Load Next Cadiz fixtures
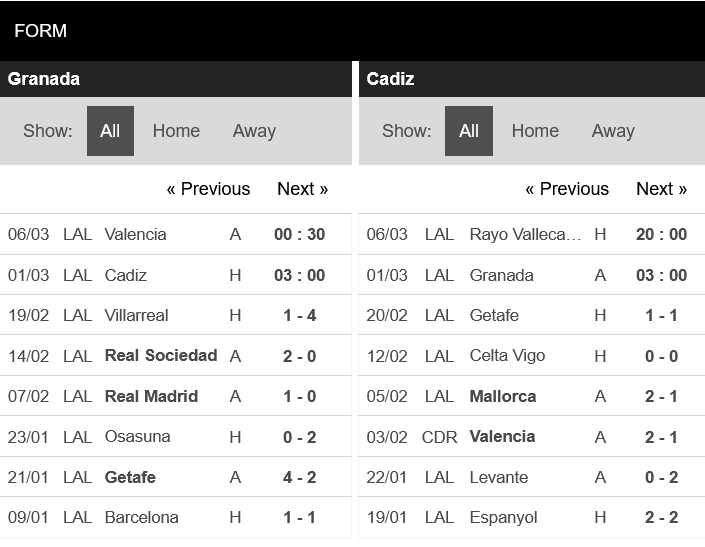This screenshot has width=705, height=547. [661, 189]
